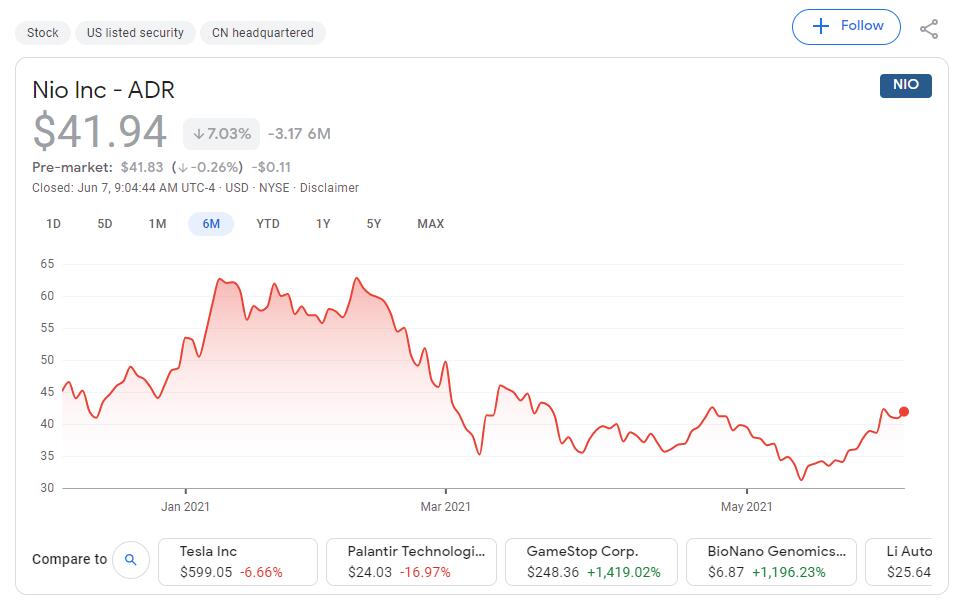
Task: Select the MAX time range
Action: 430,224
